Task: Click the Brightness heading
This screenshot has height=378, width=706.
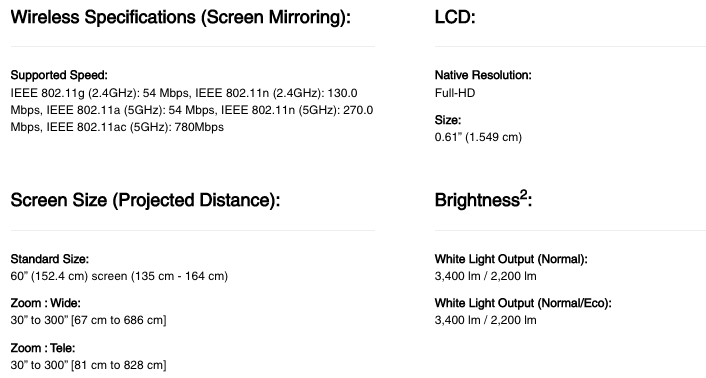Action: (x=484, y=200)
